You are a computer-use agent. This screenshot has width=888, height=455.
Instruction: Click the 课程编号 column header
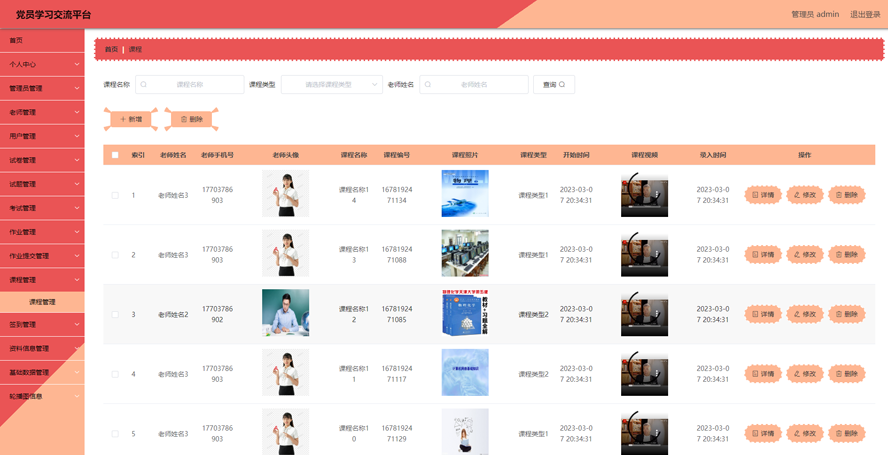[x=396, y=155]
